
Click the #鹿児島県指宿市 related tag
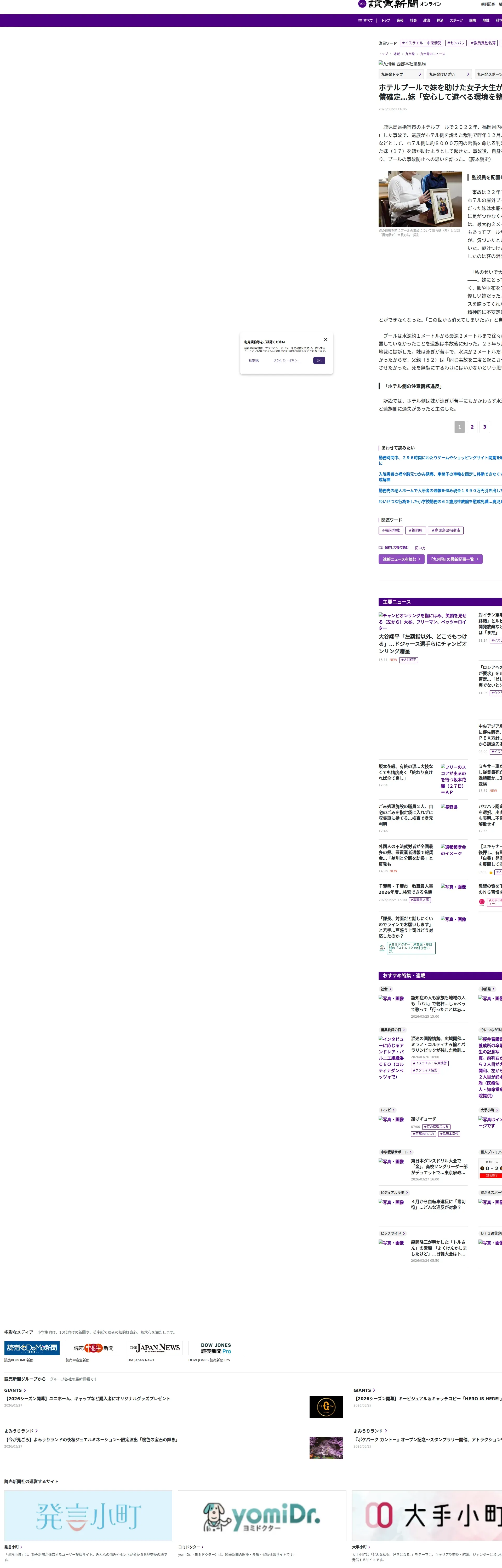(x=446, y=530)
